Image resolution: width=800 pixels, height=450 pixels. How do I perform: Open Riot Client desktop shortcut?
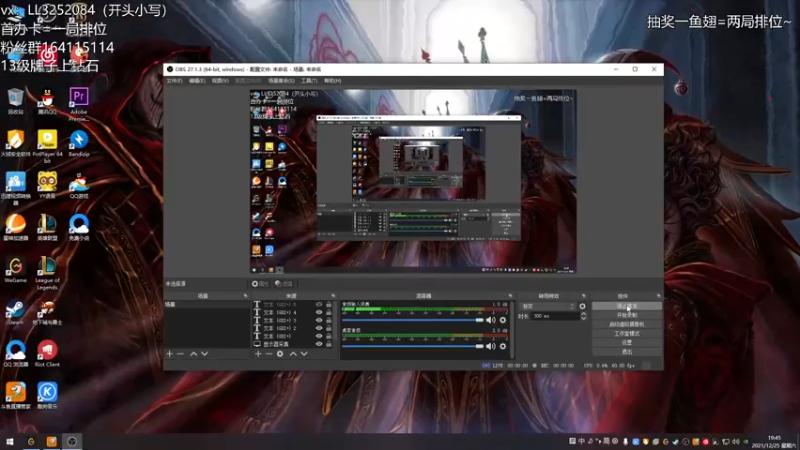47,354
